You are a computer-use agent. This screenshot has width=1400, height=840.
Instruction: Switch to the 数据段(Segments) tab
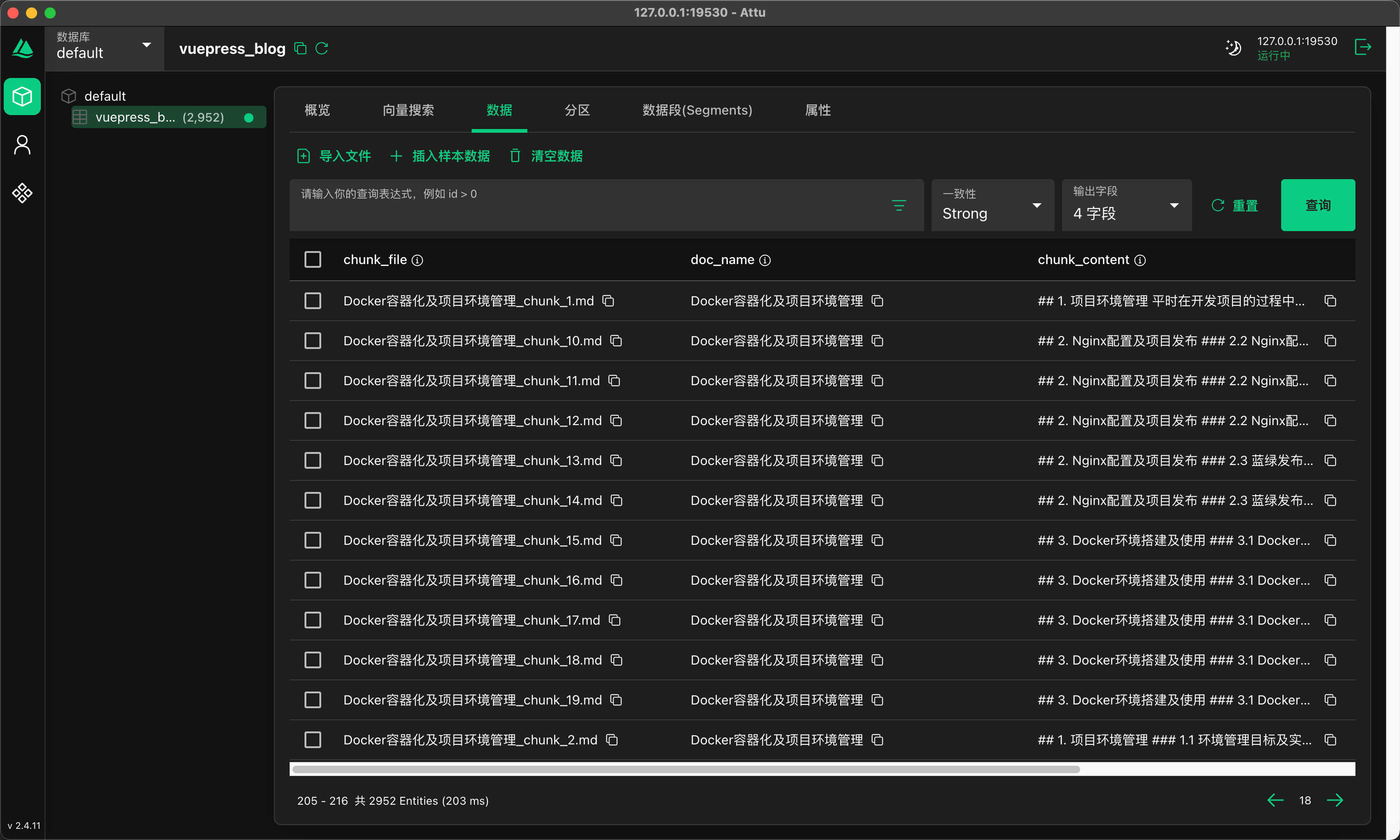pos(697,110)
